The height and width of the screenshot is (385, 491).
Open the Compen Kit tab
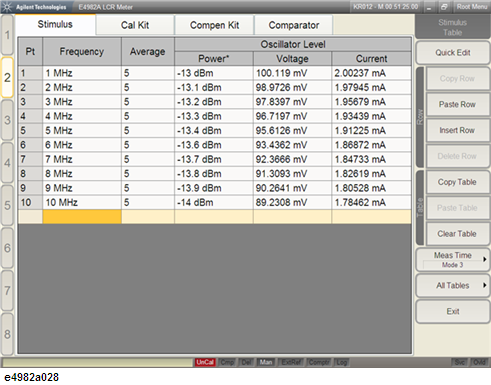click(x=214, y=25)
